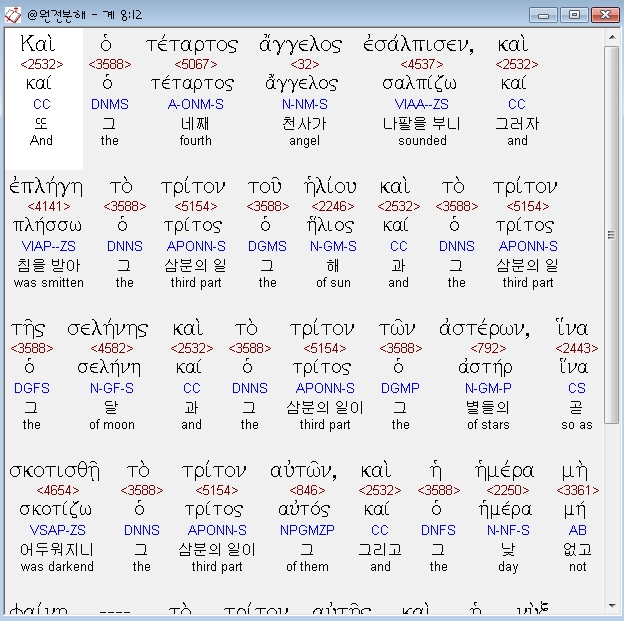Click the Greek word ἄγγελος in the top row
The image size is (624, 621).
coord(300,45)
